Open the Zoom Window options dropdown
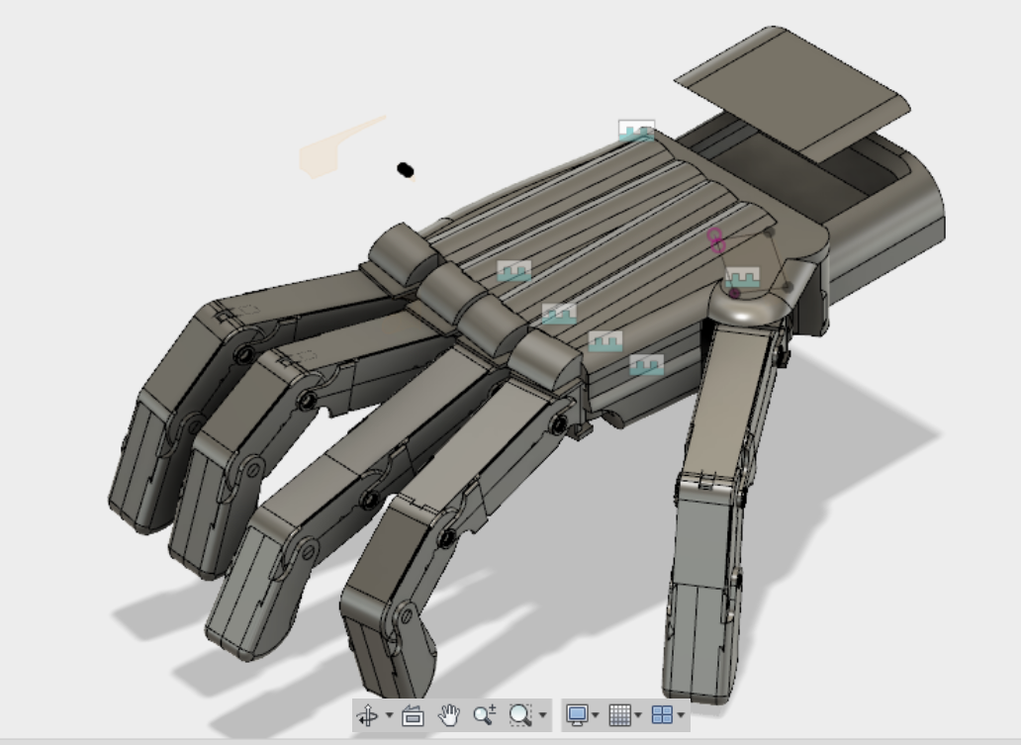 (542, 715)
